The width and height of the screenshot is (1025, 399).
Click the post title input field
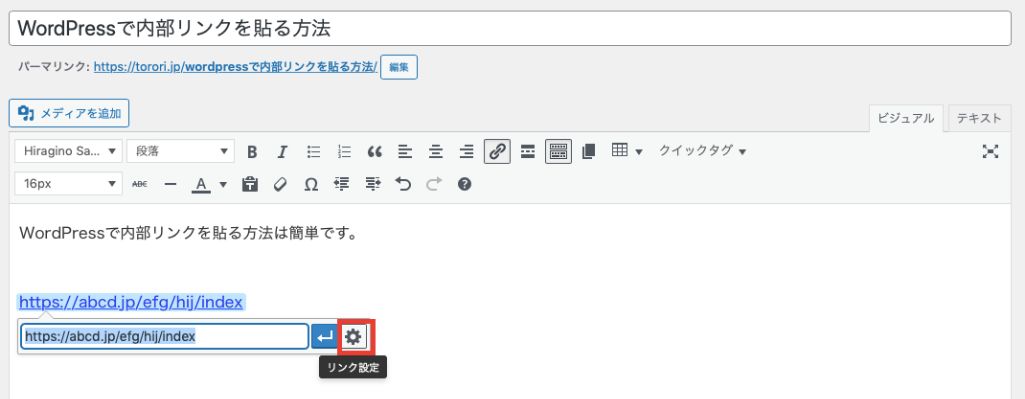510,28
